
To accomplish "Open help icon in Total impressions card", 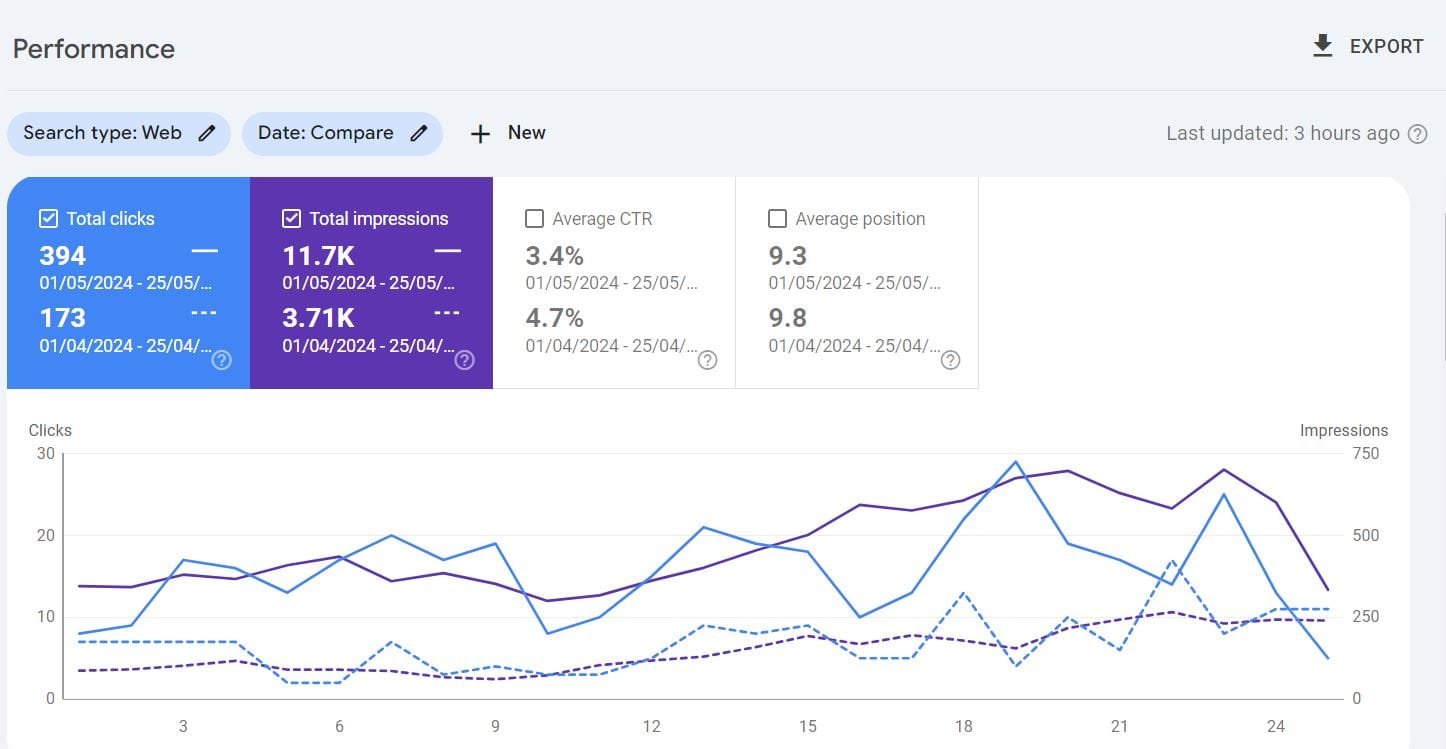I will click(x=464, y=360).
